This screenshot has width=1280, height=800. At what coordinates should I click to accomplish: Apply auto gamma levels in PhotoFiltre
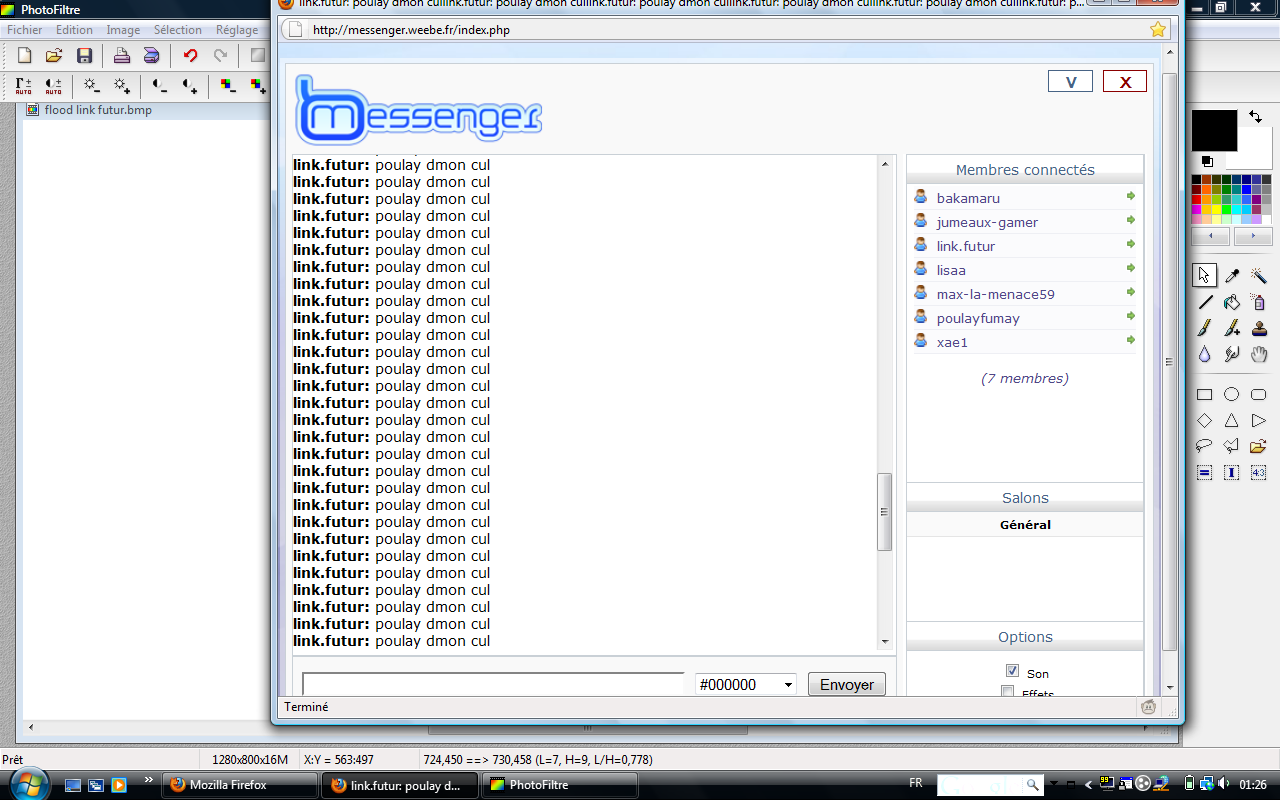(x=24, y=86)
